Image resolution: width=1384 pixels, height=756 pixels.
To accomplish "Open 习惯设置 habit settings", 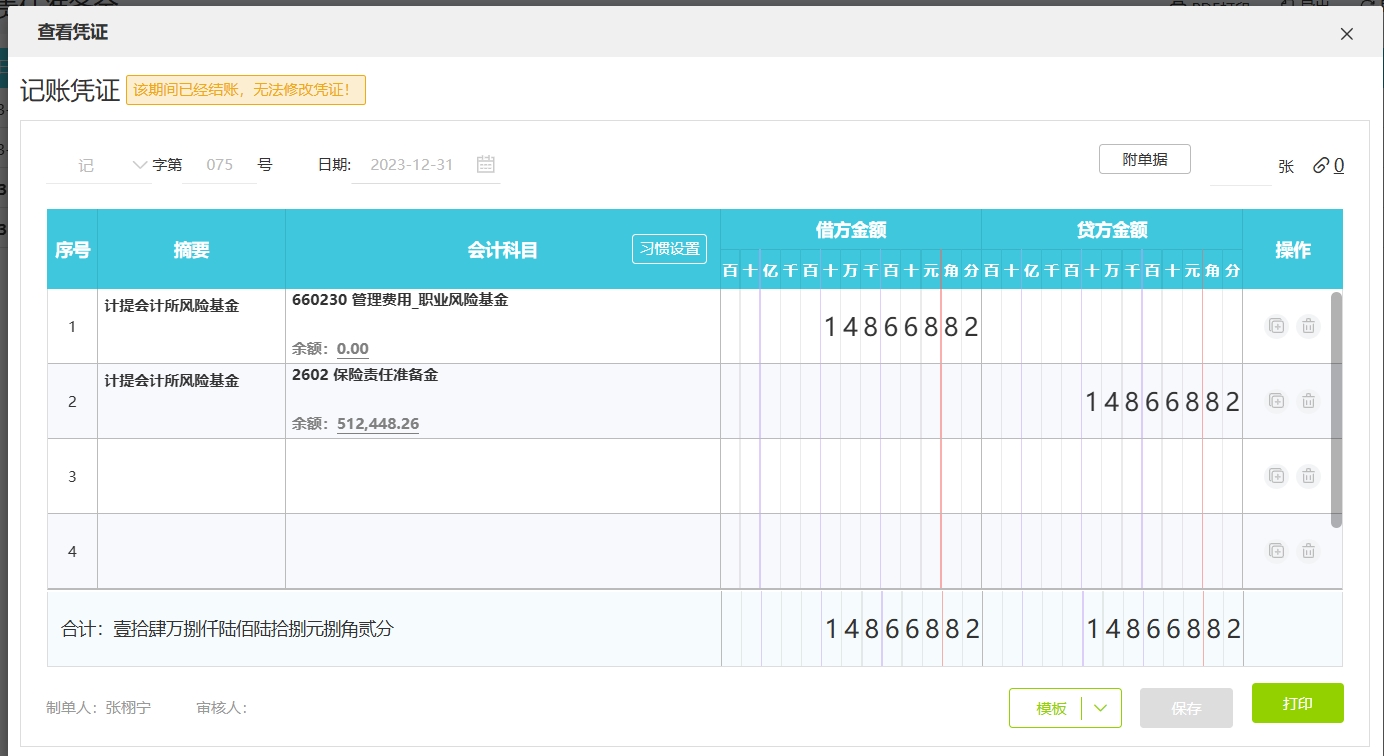I will (x=669, y=249).
